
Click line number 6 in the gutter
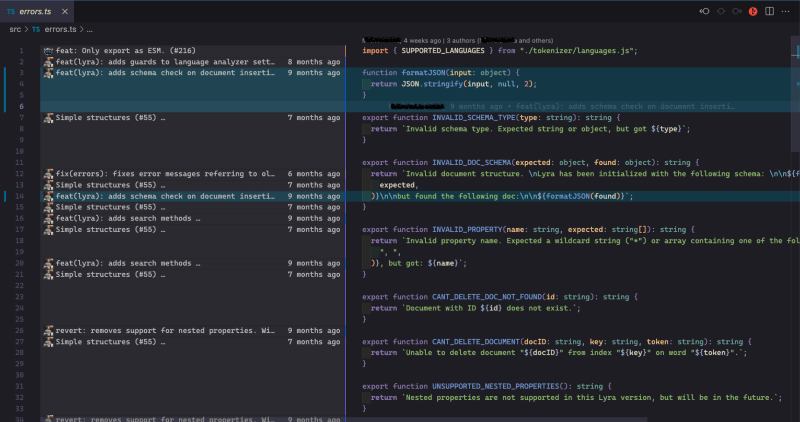[21, 107]
